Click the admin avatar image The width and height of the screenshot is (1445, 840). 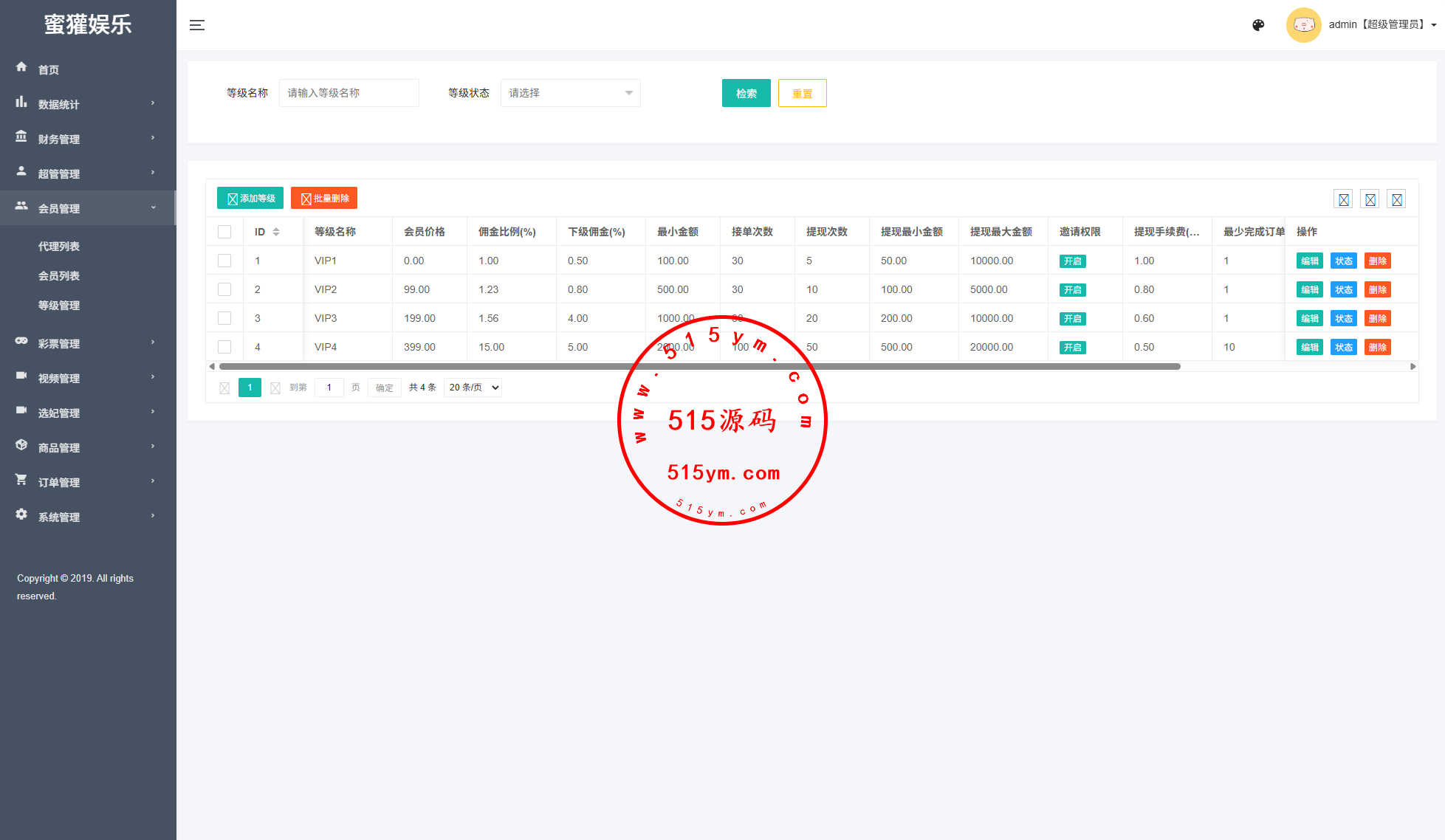[1303, 25]
